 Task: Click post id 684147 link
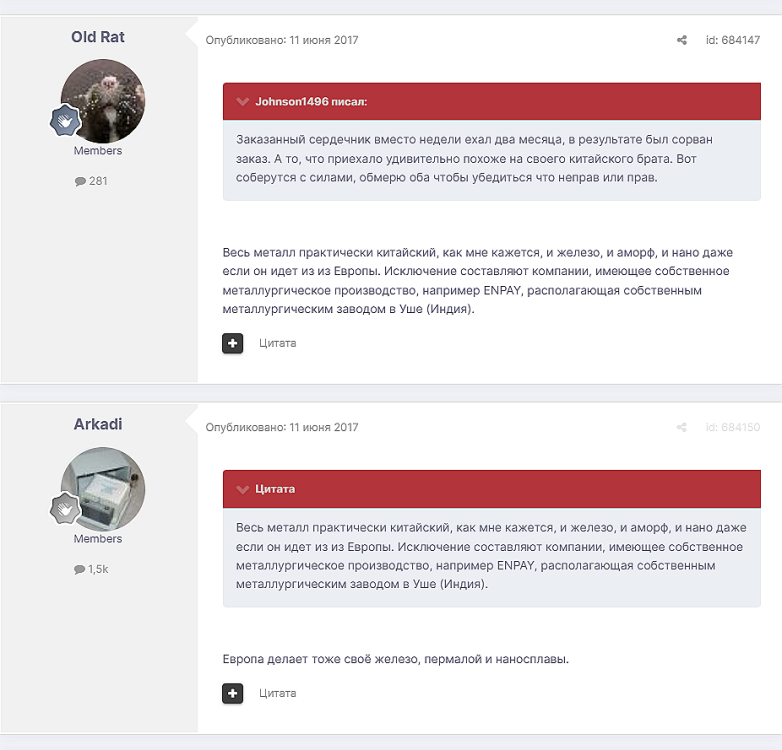tap(733, 41)
